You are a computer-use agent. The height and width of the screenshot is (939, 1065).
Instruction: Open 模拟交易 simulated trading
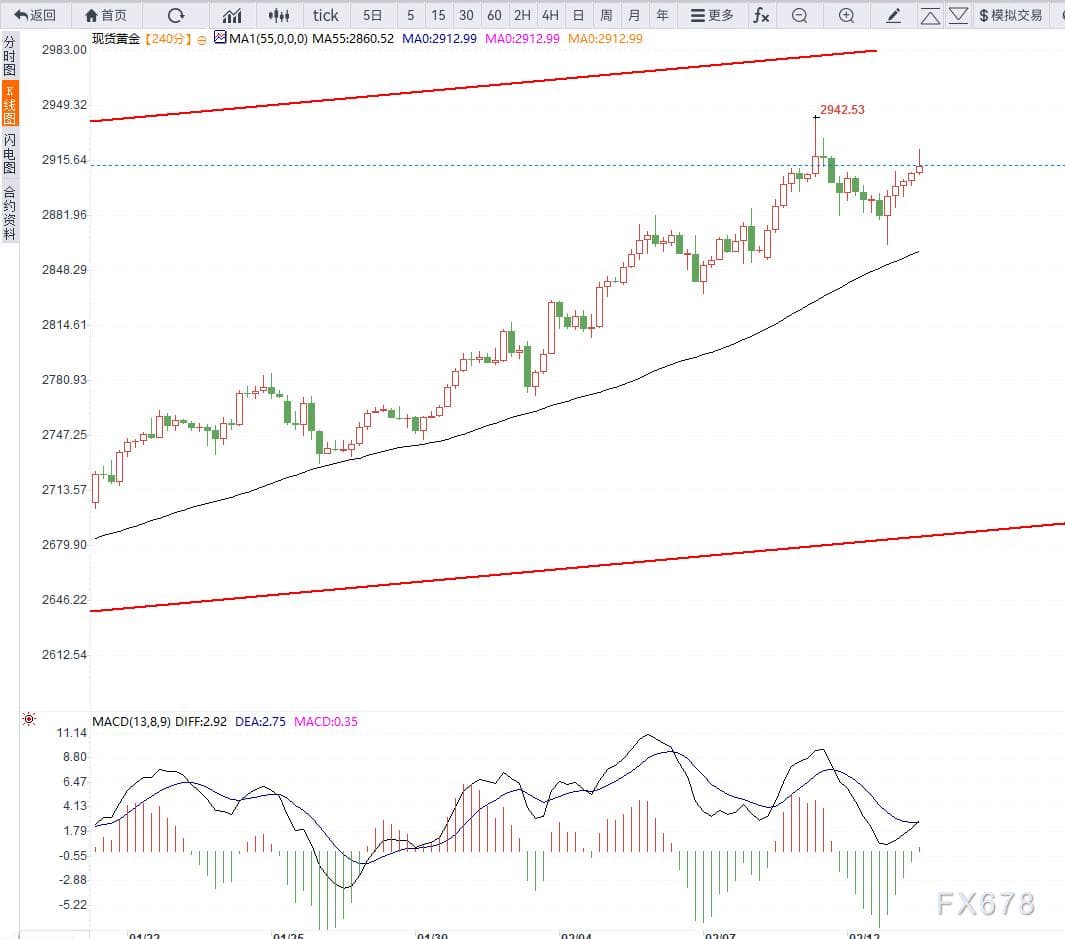click(x=1011, y=15)
